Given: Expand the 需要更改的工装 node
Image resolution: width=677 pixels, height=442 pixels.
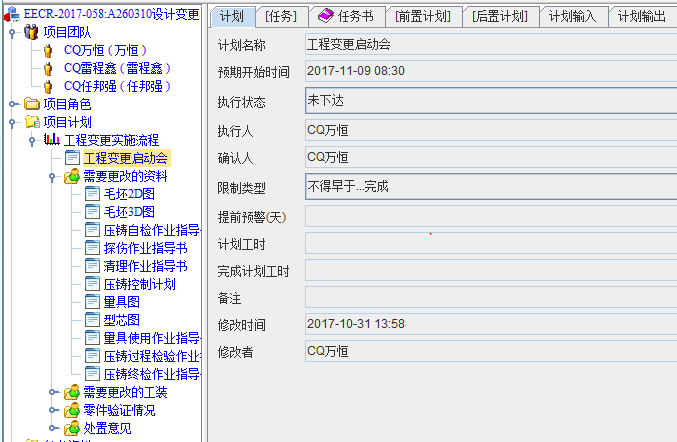Looking at the screenshot, I should click(x=52, y=392).
